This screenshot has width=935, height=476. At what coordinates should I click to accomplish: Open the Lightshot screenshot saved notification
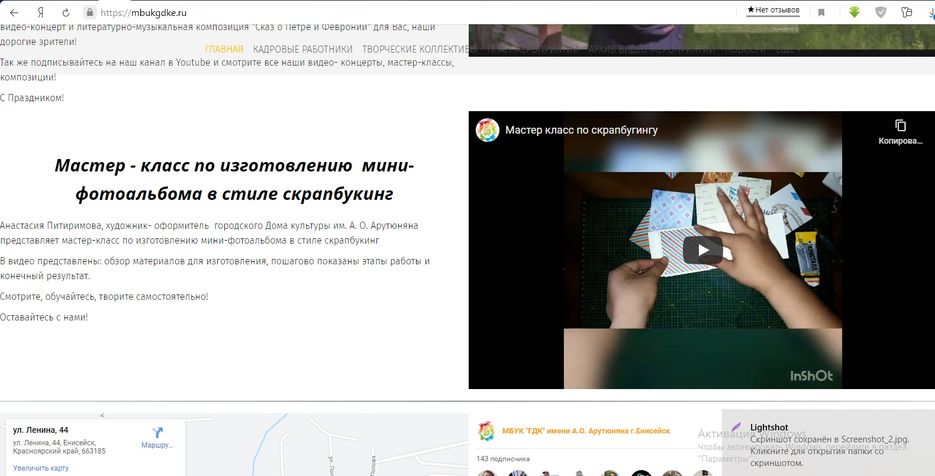coord(828,441)
